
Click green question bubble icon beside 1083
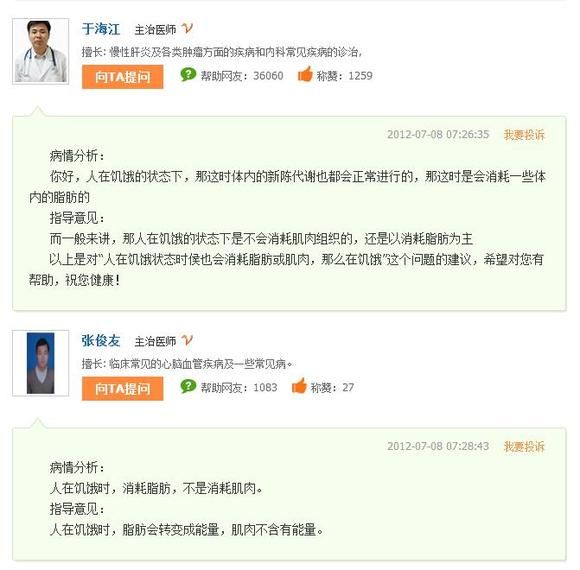point(188,387)
